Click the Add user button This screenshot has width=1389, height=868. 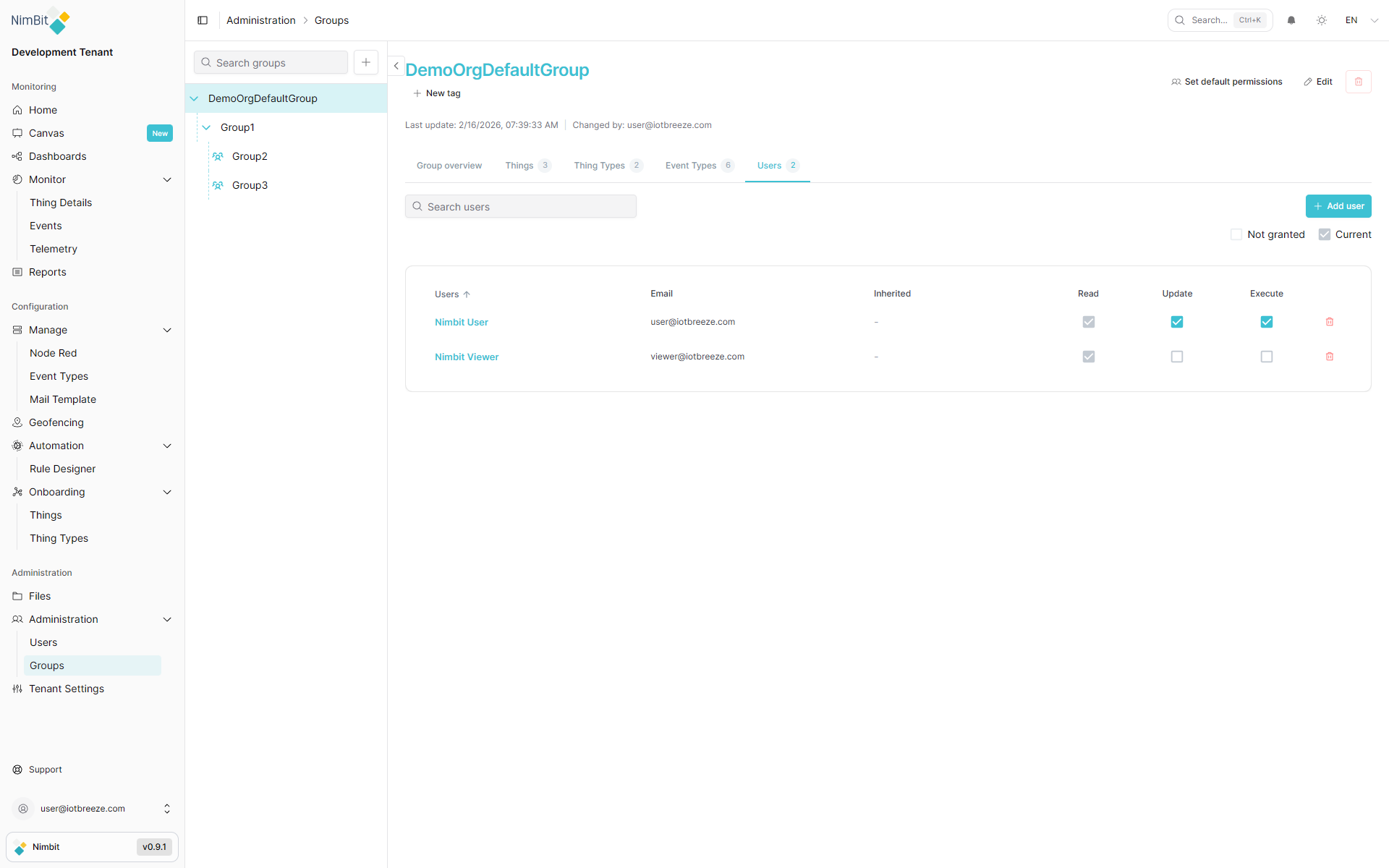(1338, 206)
